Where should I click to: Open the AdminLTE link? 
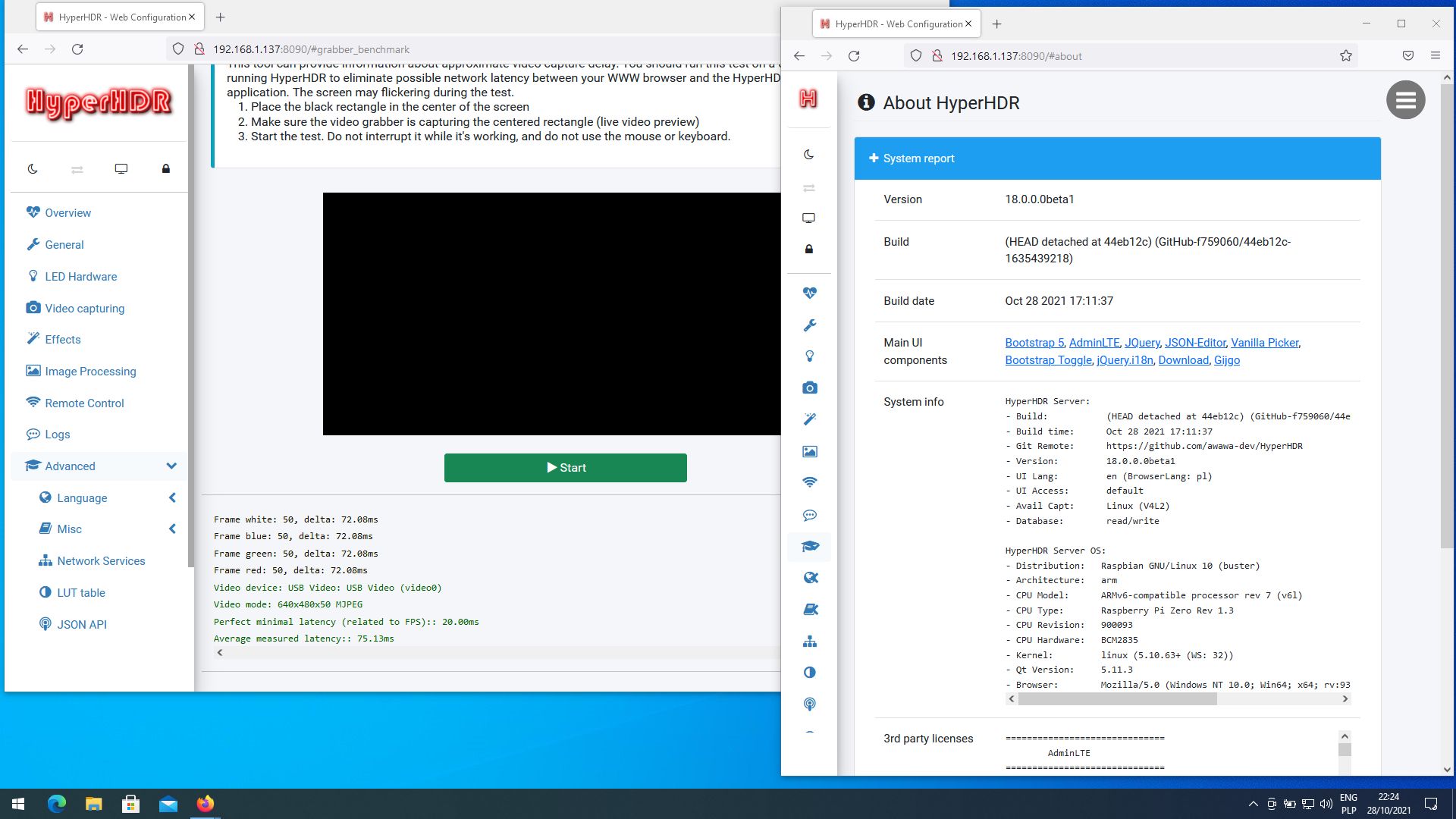(1094, 343)
